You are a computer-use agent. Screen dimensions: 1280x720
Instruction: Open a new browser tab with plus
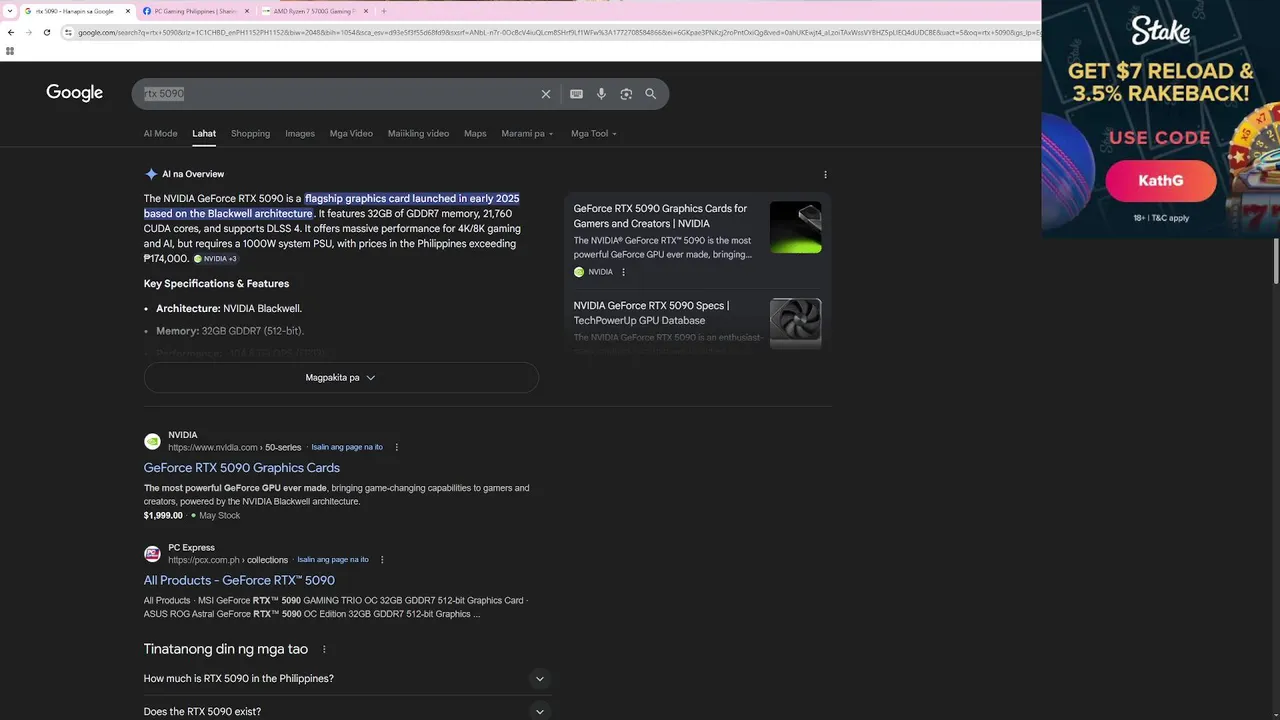click(x=383, y=11)
